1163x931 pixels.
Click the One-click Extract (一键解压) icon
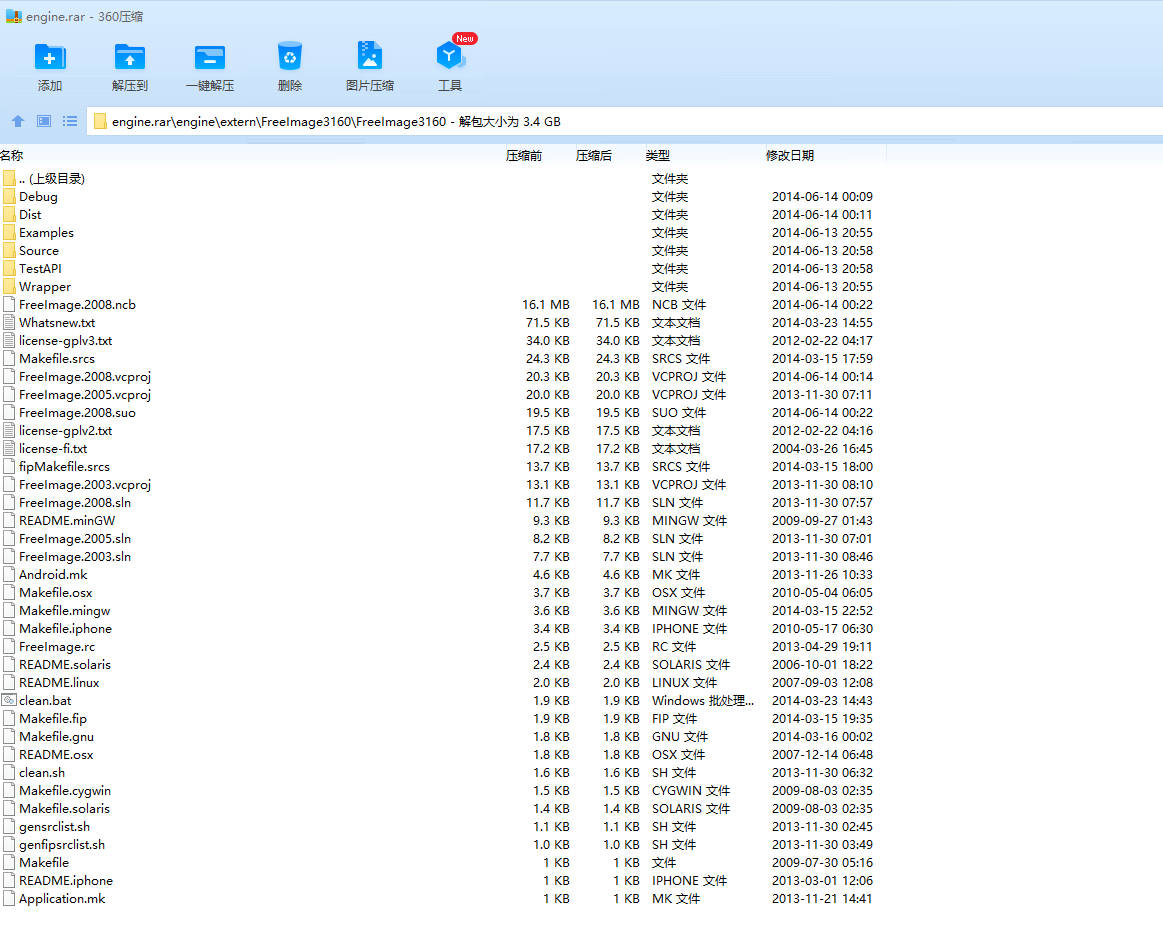(209, 57)
